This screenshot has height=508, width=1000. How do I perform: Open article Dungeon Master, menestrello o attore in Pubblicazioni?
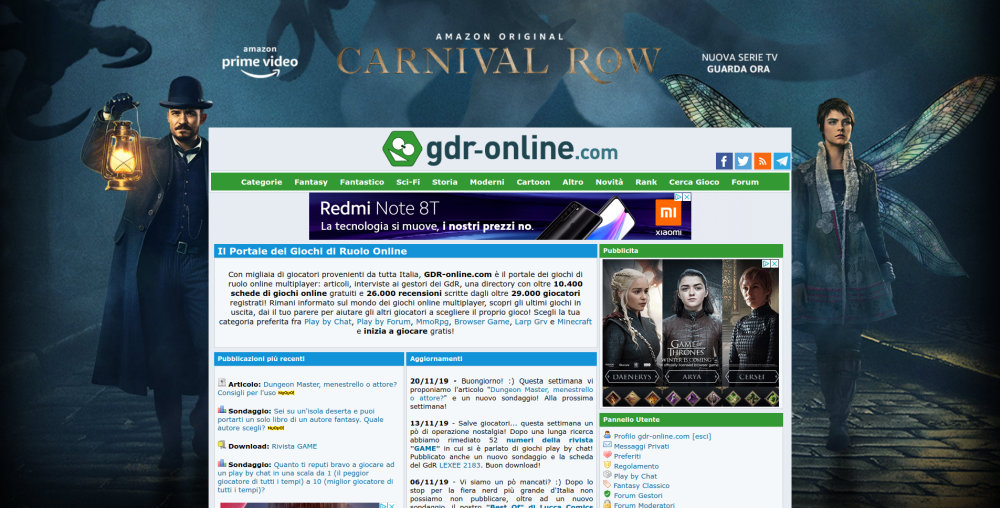click(x=307, y=388)
